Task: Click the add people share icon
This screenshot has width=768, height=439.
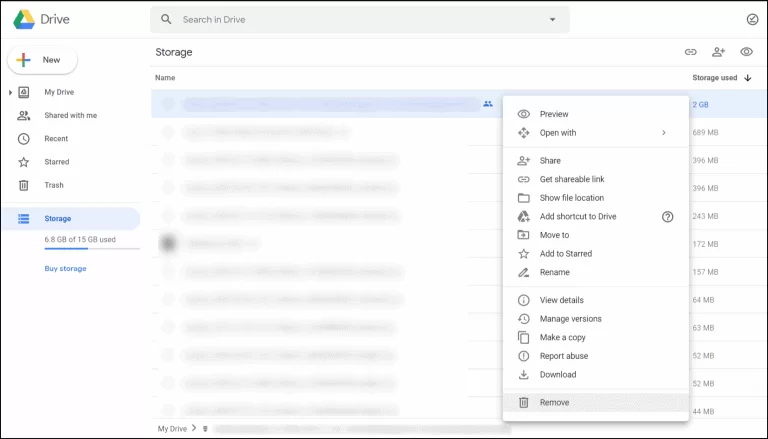Action: 718,52
